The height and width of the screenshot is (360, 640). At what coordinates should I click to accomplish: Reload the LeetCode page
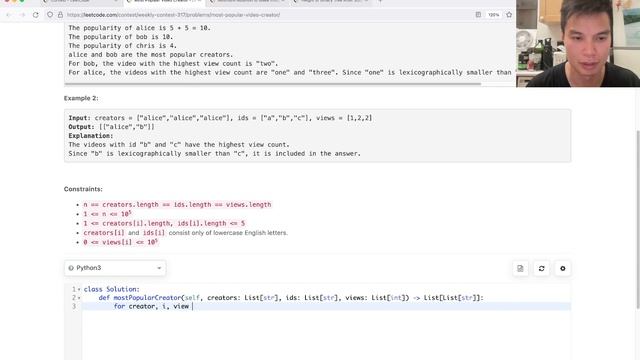[x=36, y=15]
